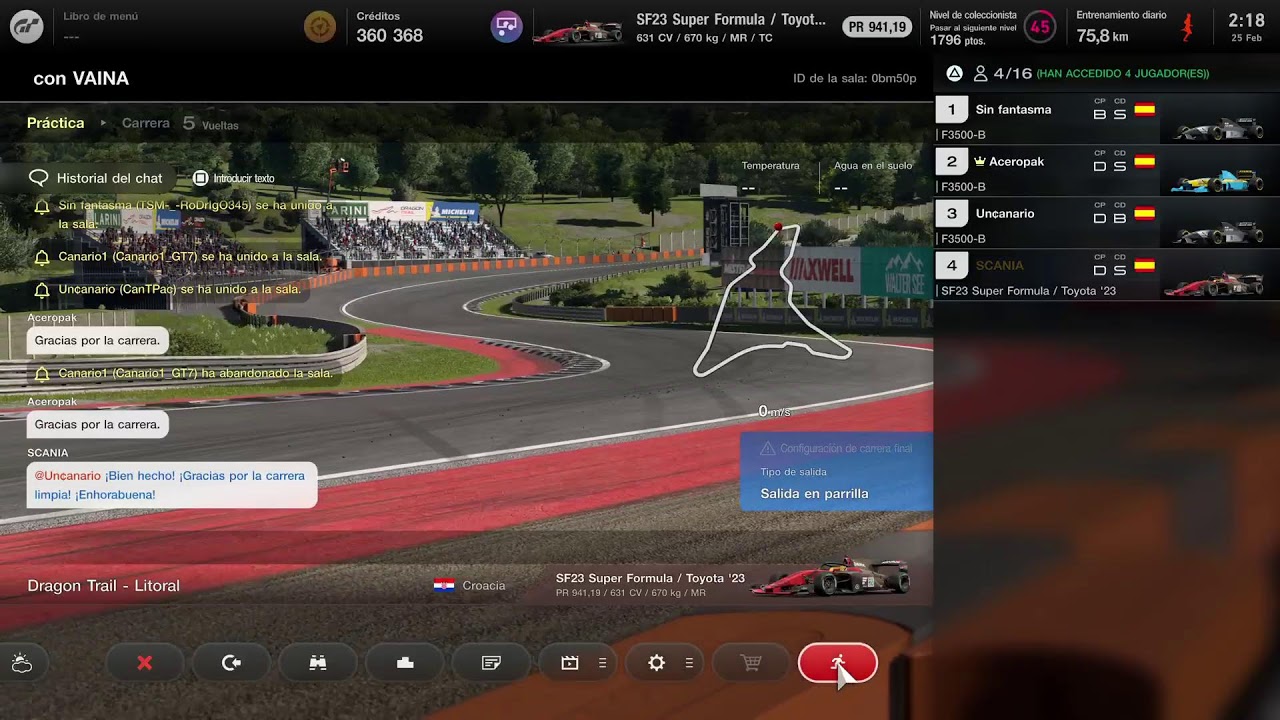This screenshot has width=1280, height=720.
Task: Select the Práctica tab
Action: tap(56, 123)
